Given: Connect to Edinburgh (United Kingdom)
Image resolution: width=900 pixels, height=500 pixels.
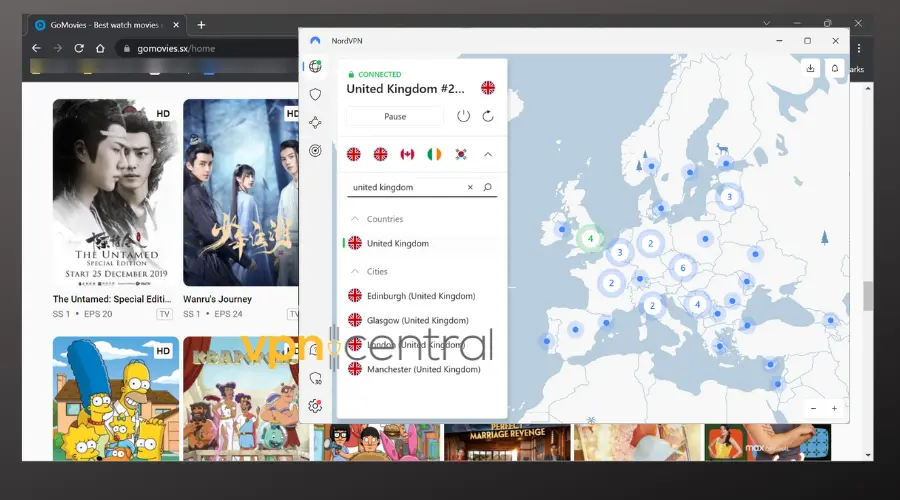Looking at the screenshot, I should (422, 296).
